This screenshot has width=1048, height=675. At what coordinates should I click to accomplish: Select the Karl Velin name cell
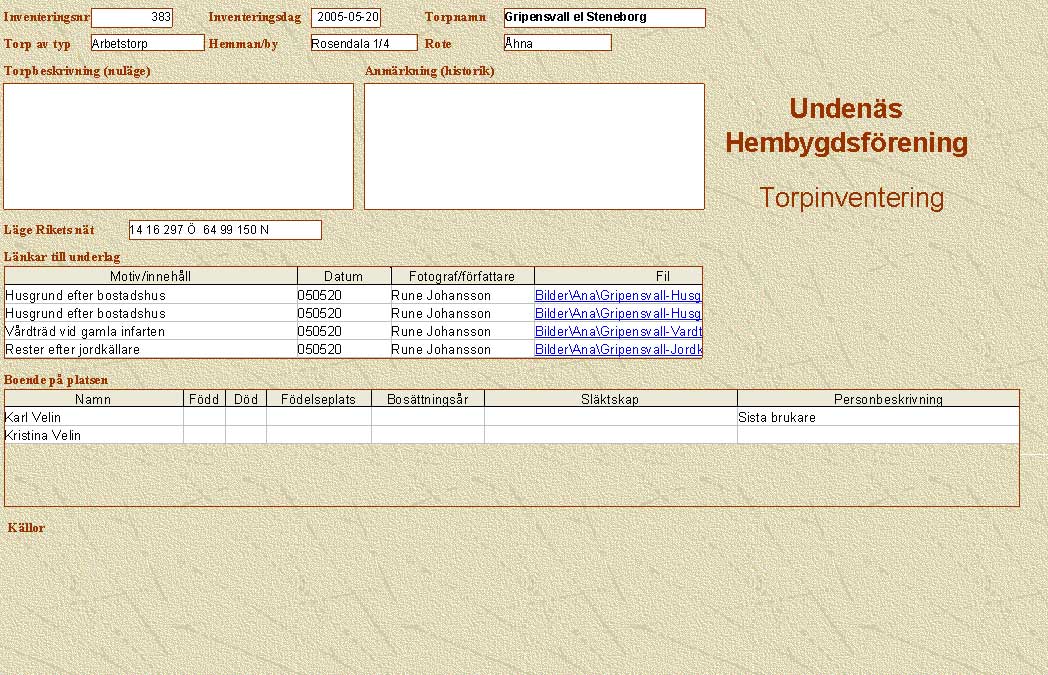[x=93, y=417]
